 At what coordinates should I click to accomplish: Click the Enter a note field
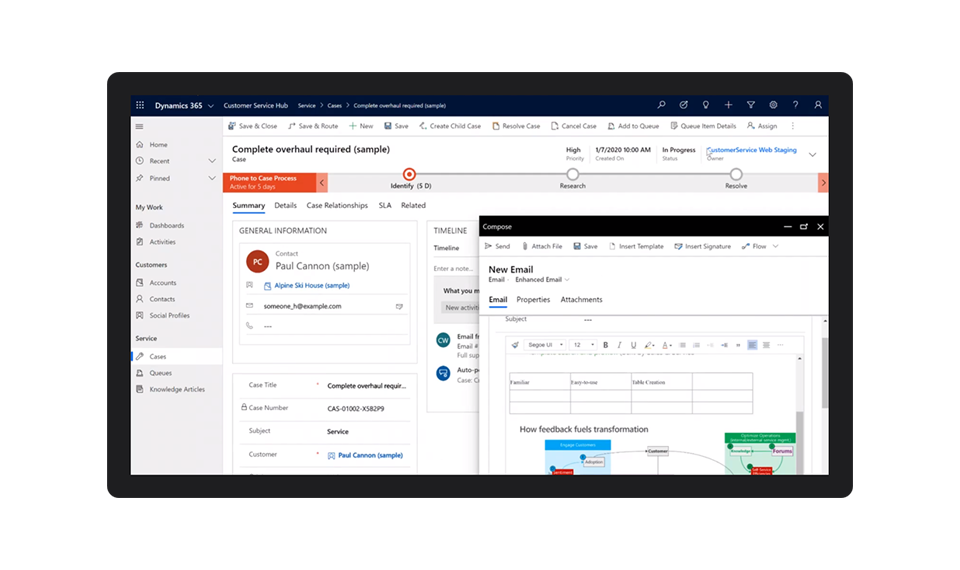click(454, 268)
